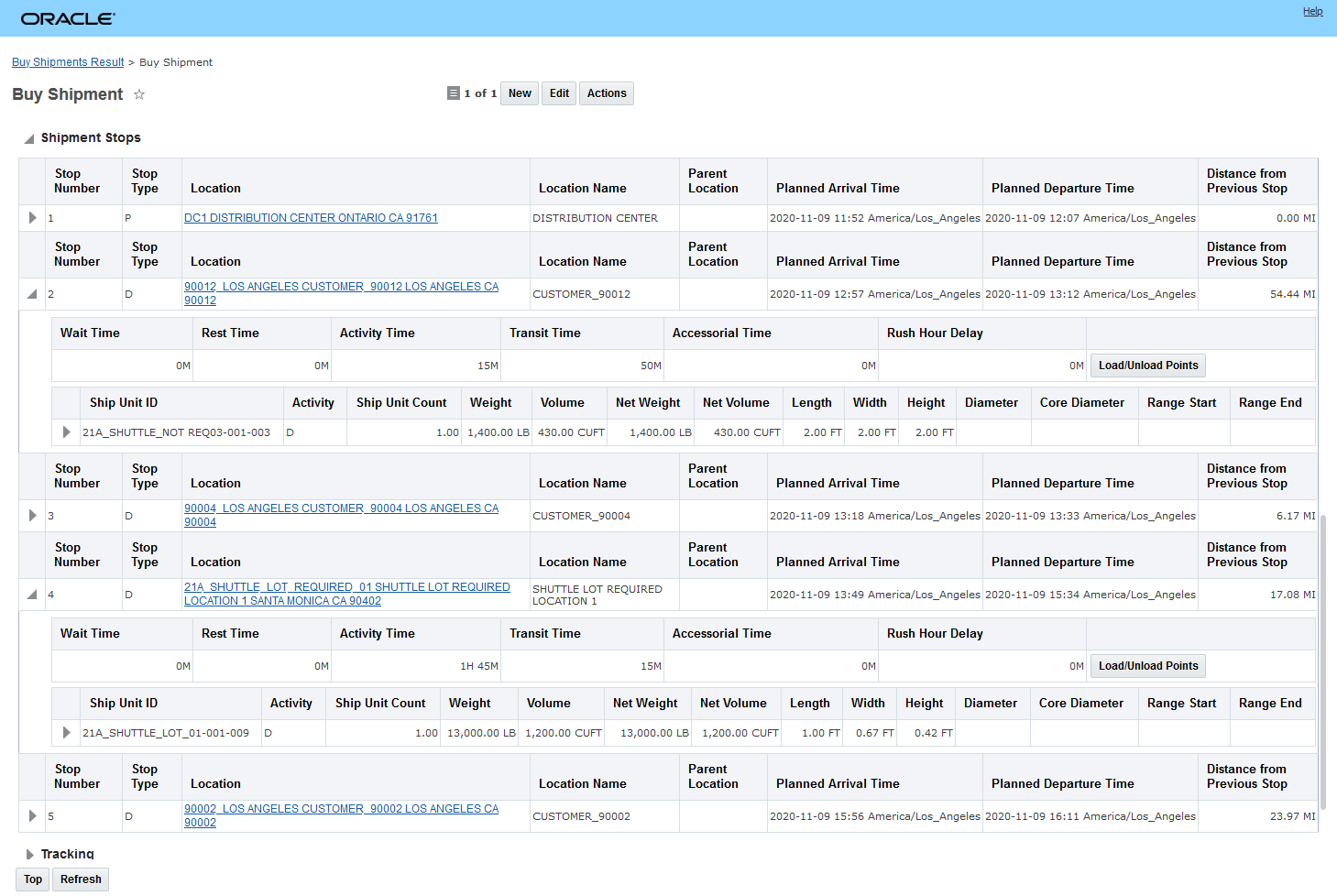Select the 0.42 FT height value
This screenshot has width=1337, height=896.
[x=934, y=733]
